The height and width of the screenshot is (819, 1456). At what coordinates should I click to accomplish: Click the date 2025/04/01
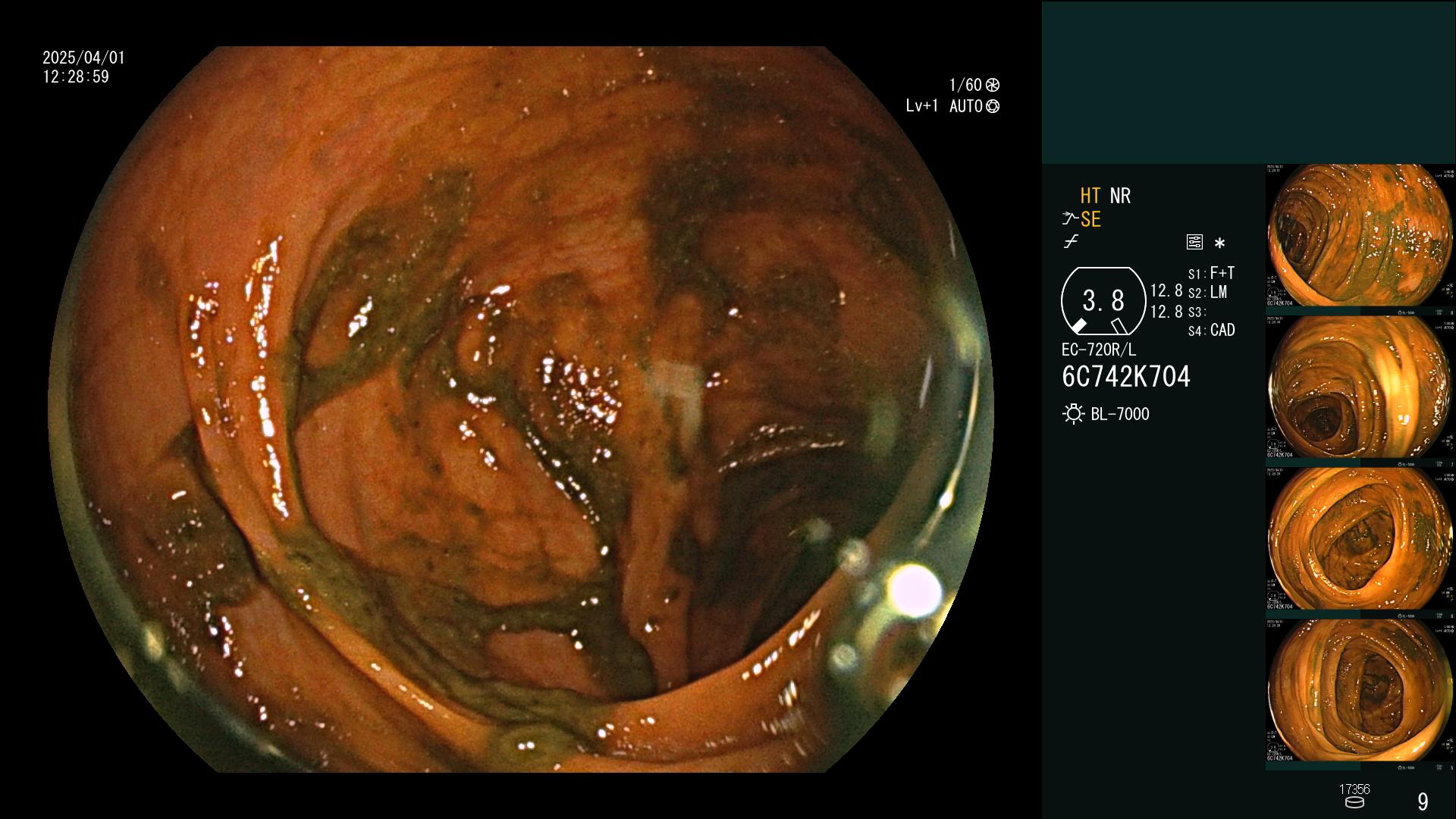[83, 58]
